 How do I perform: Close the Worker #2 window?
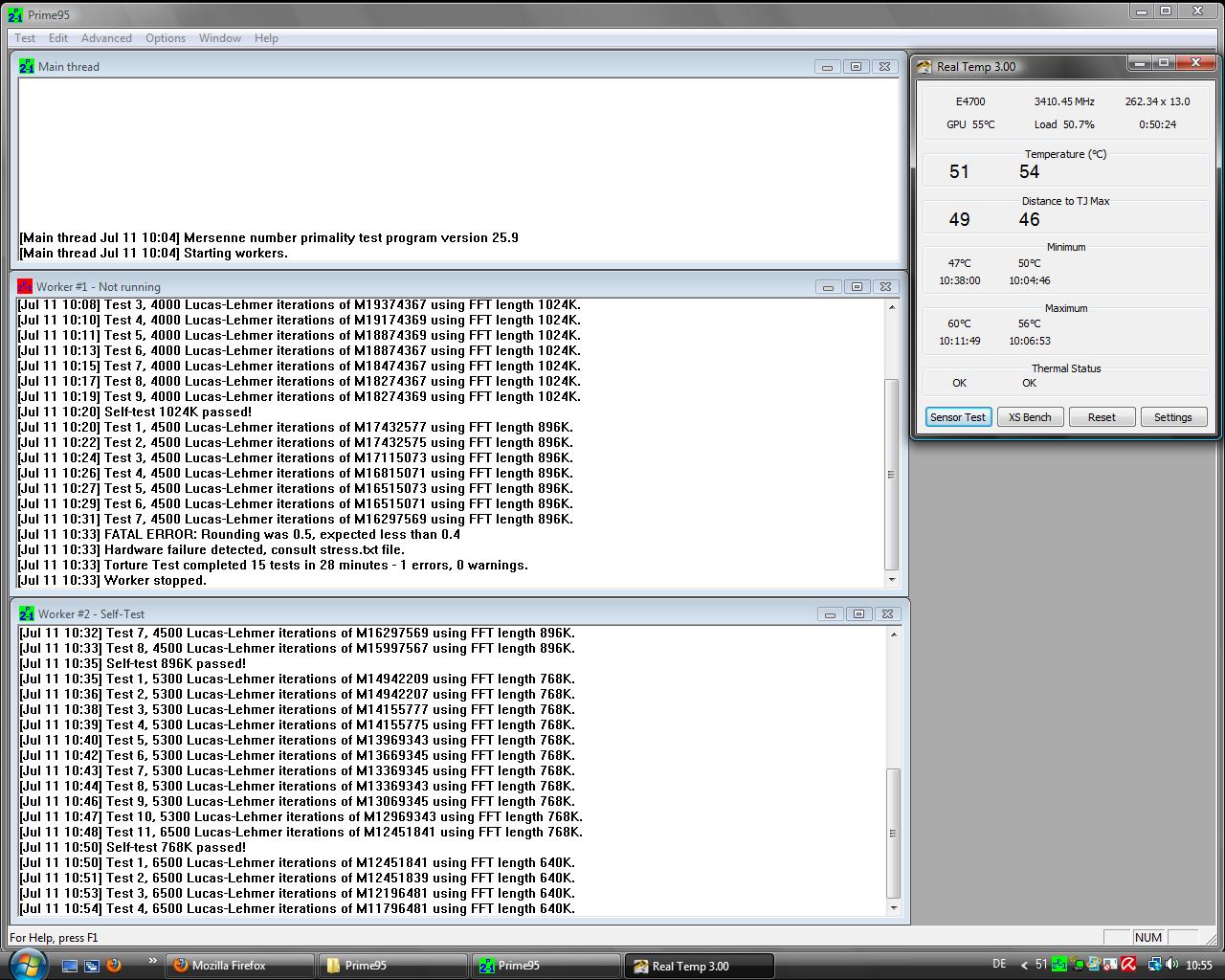coord(887,614)
